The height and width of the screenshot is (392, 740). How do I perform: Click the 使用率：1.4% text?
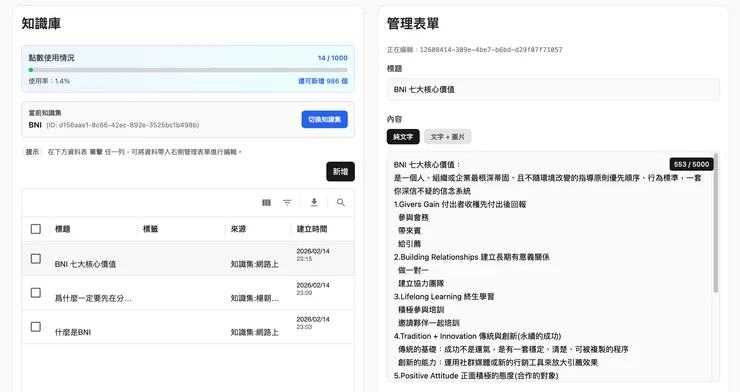49,81
